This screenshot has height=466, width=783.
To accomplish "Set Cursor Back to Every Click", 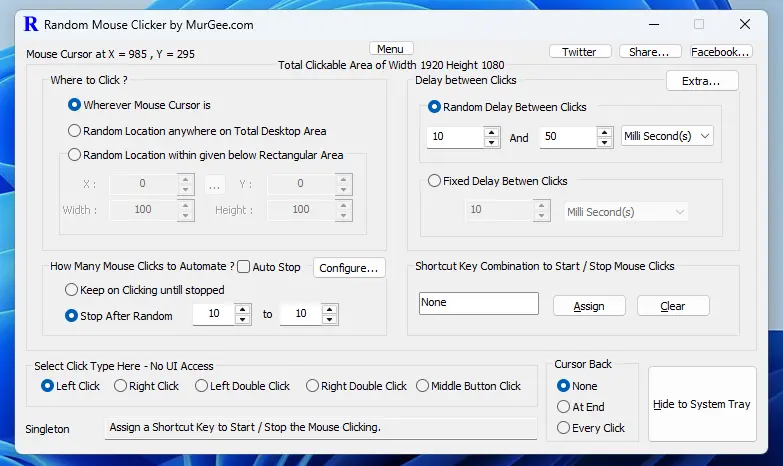I will tap(591, 428).
